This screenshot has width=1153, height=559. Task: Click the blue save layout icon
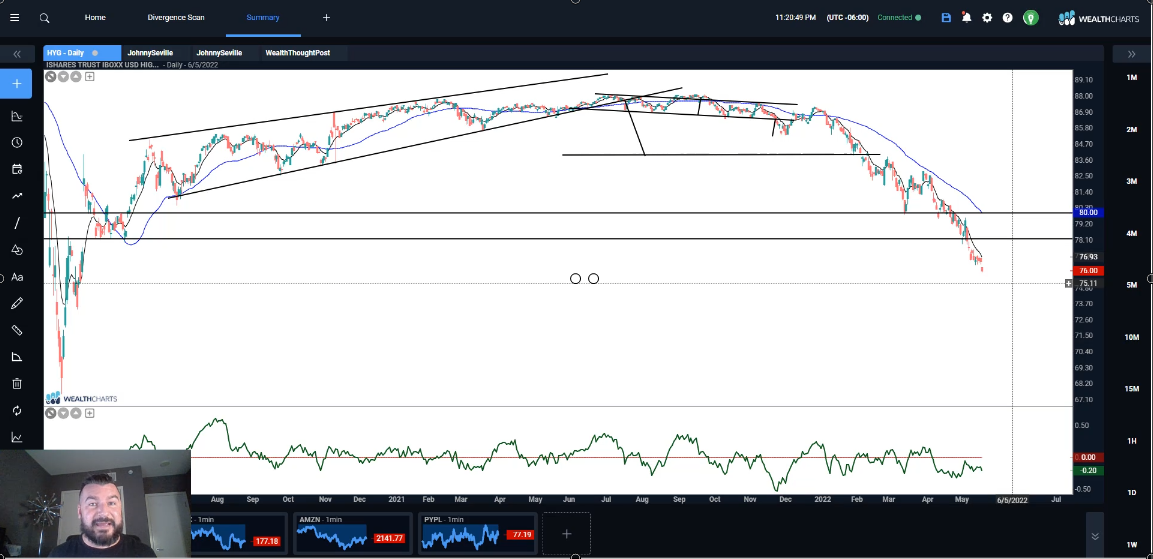coord(946,18)
